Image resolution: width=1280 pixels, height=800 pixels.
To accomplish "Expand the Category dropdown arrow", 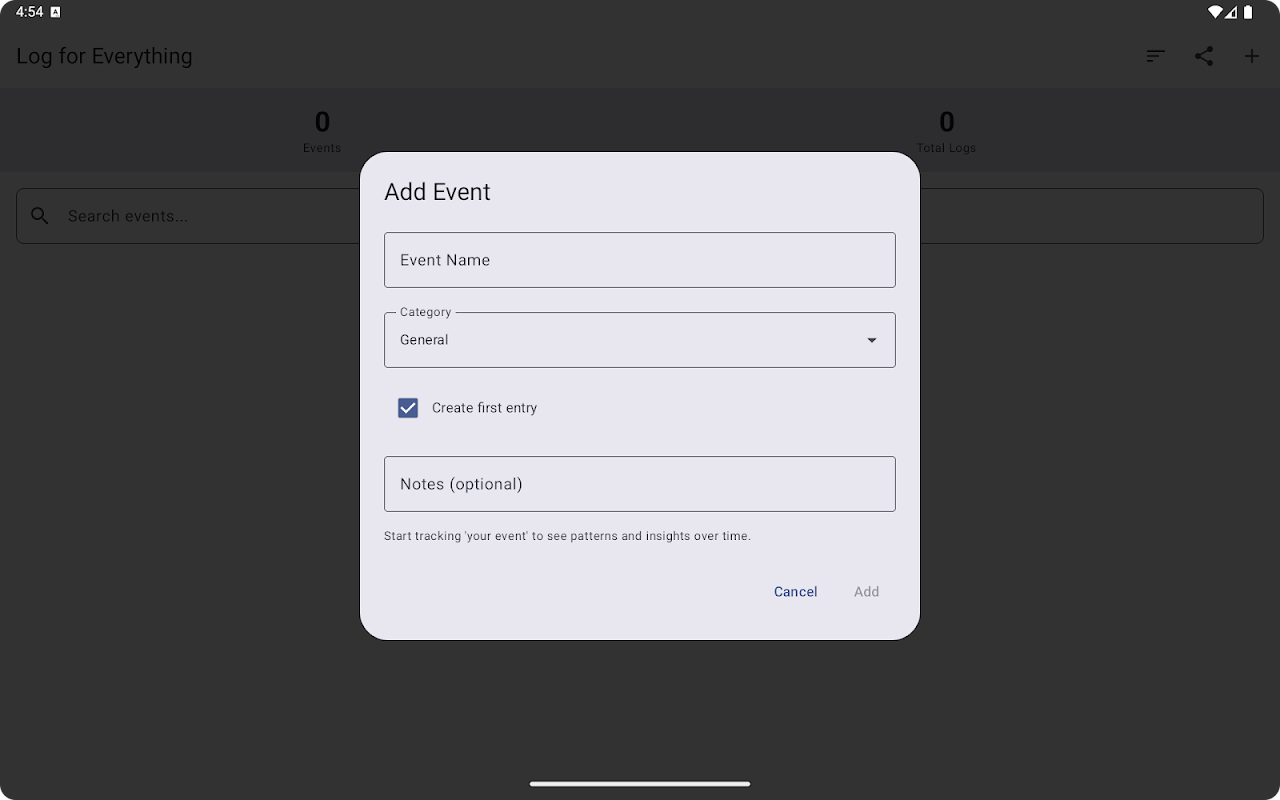I will point(871,340).
